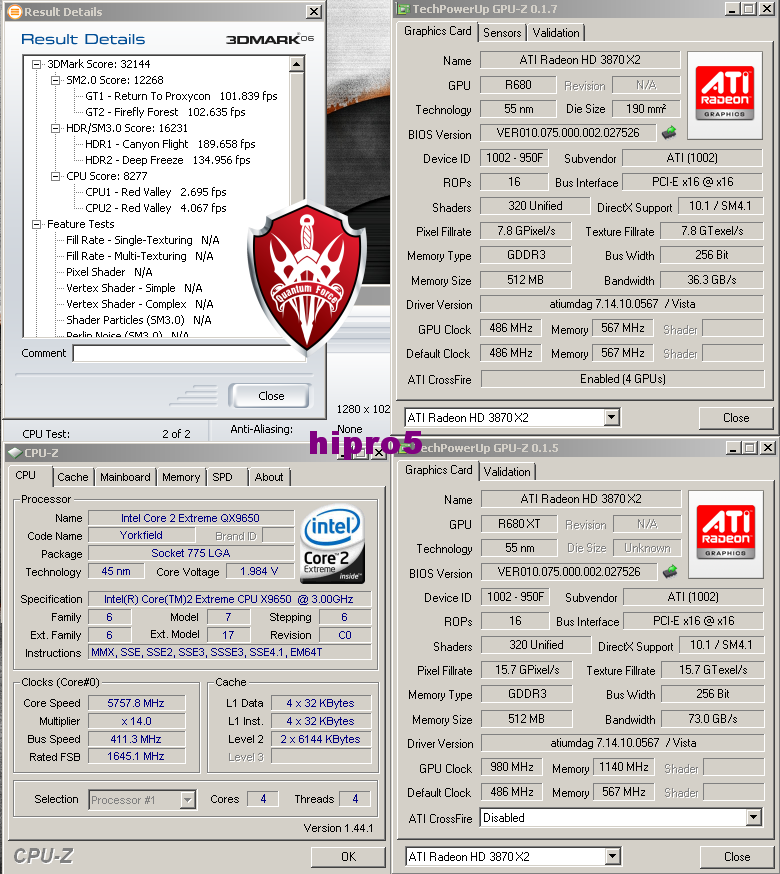The height and width of the screenshot is (874, 780).
Task: Click the orange Result Details title bar icon
Action: tap(14, 12)
